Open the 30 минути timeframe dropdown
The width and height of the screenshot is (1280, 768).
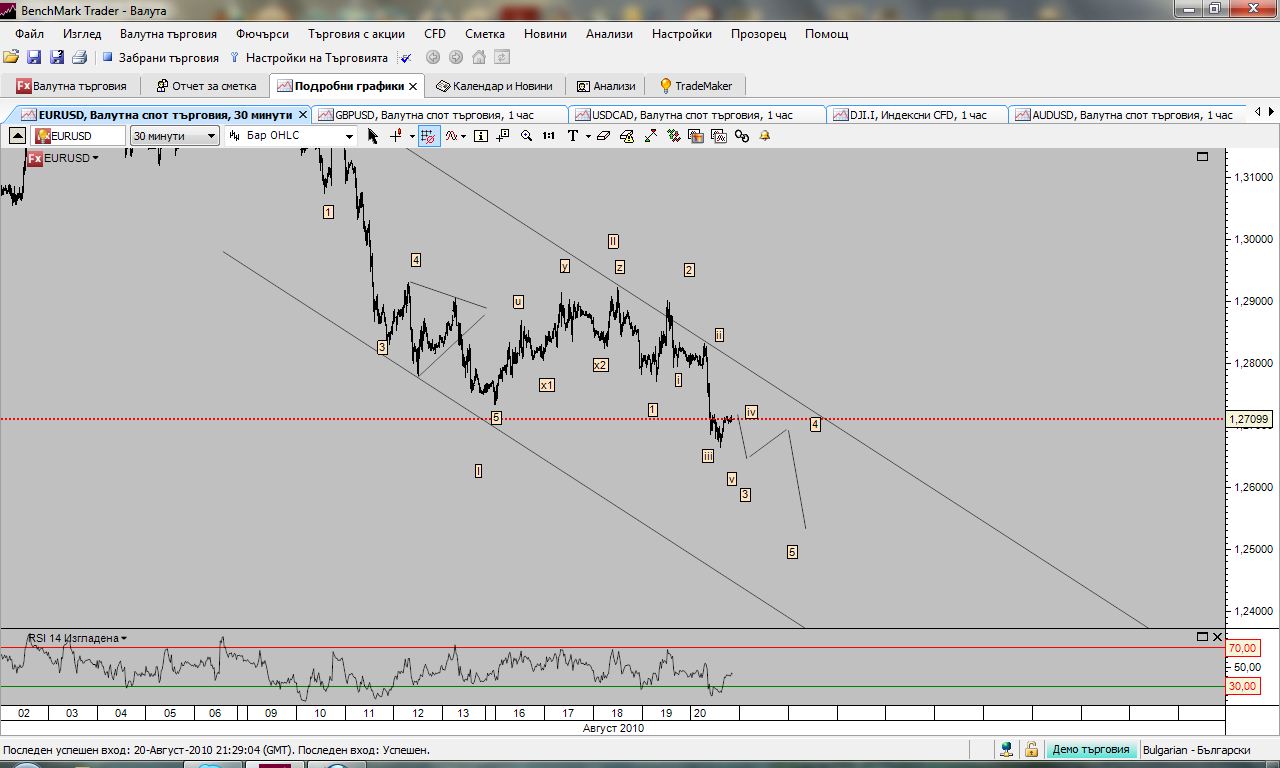tap(175, 136)
